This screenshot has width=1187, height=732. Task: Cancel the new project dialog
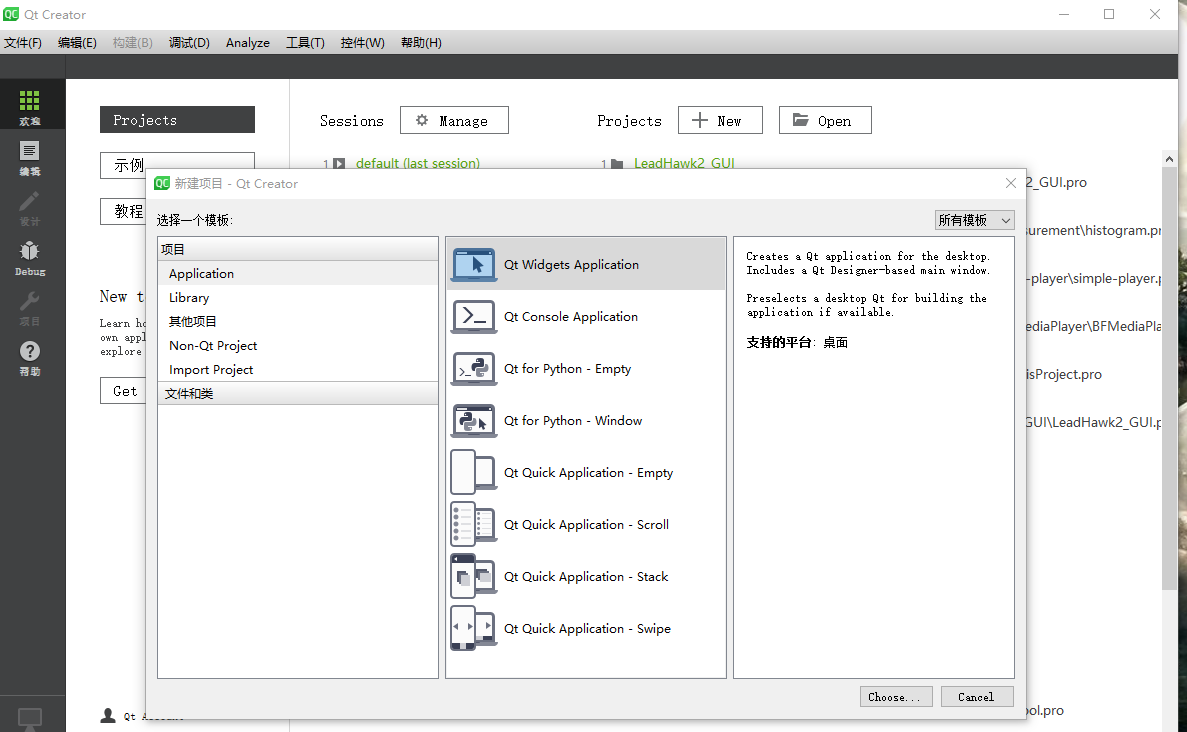pos(977,697)
